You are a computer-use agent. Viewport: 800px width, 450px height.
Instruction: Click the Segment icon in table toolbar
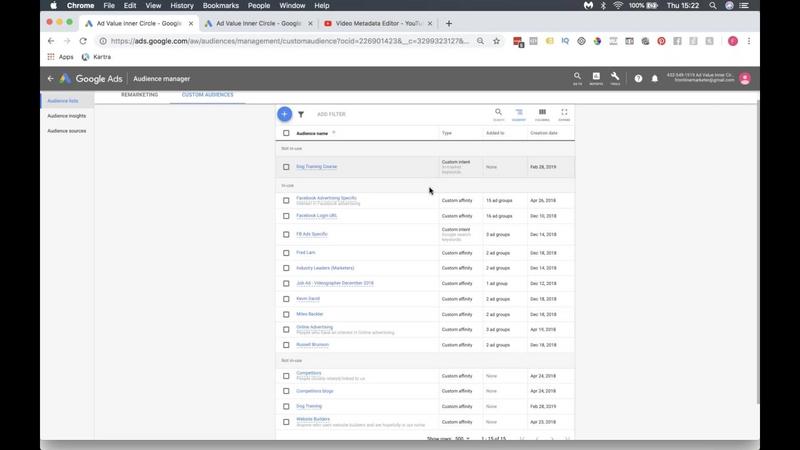point(519,114)
